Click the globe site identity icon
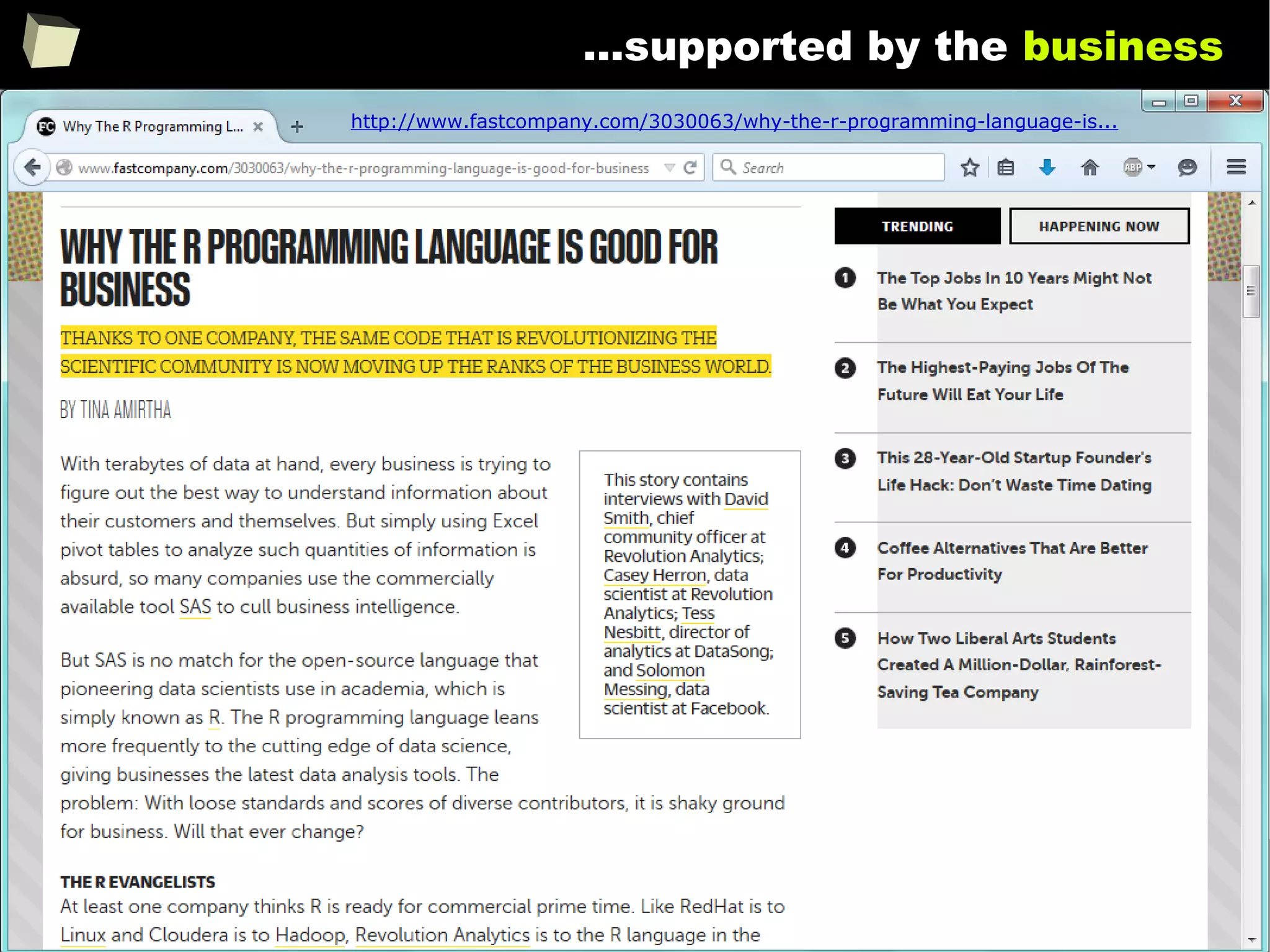 pyautogui.click(x=64, y=167)
